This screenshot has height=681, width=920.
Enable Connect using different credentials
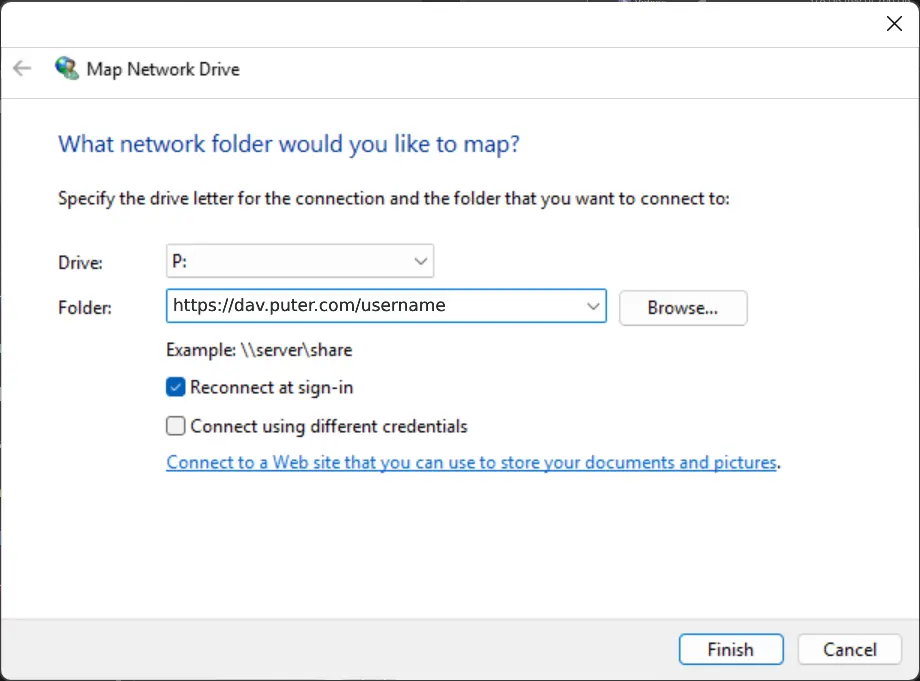point(175,426)
